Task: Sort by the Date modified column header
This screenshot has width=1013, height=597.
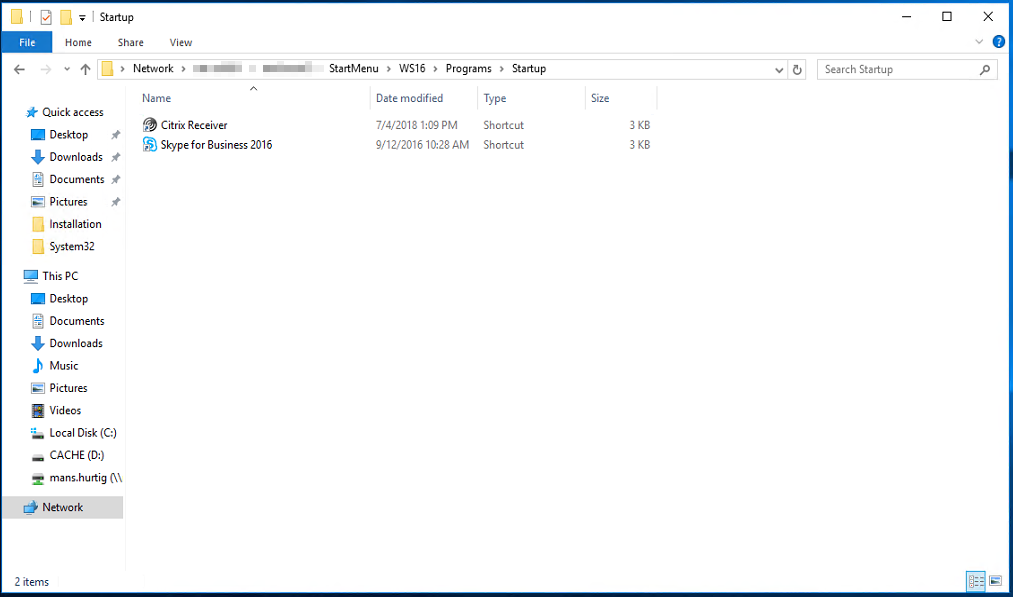Action: [409, 98]
